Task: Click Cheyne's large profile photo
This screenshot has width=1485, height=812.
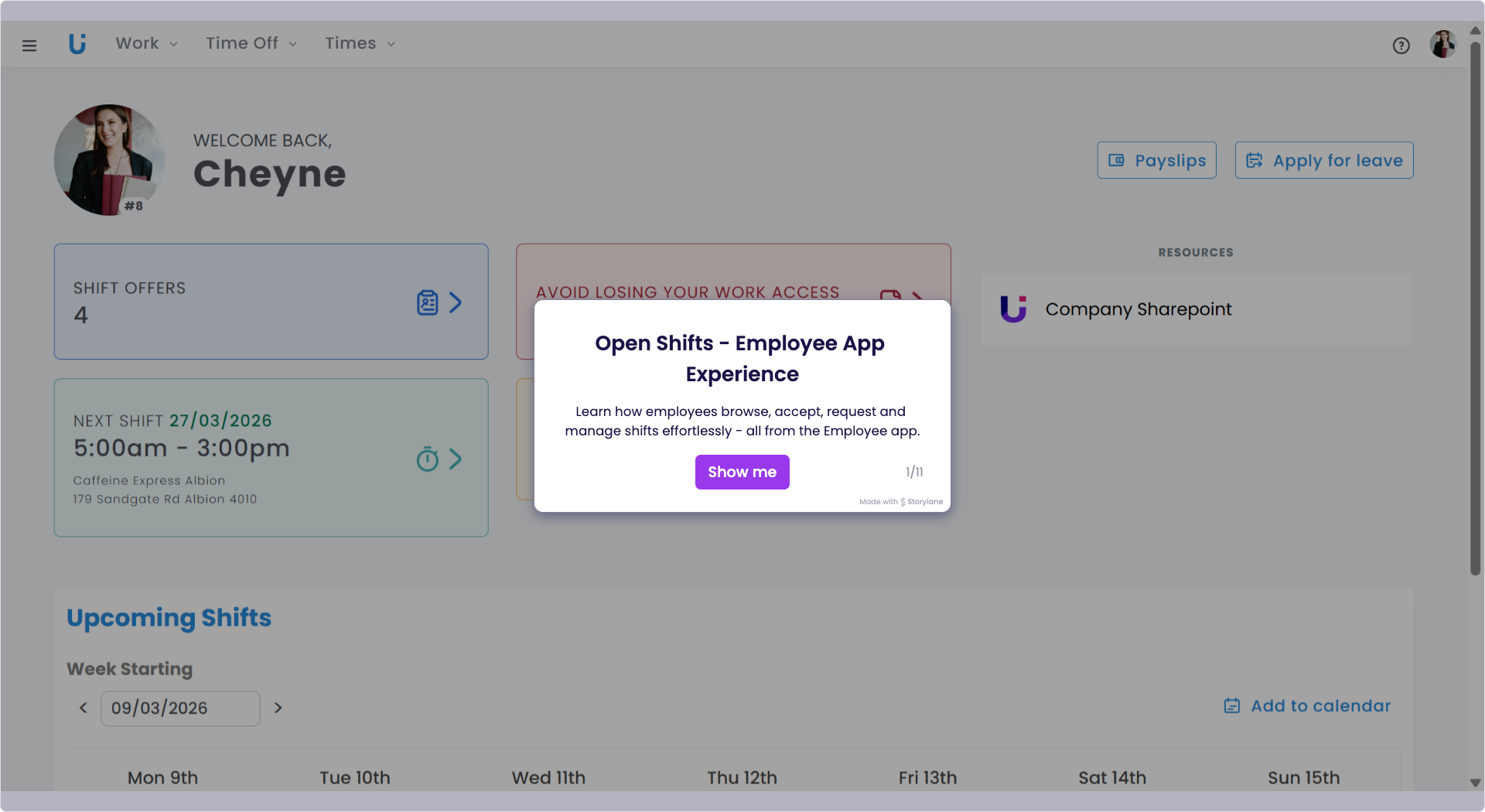Action: (110, 160)
